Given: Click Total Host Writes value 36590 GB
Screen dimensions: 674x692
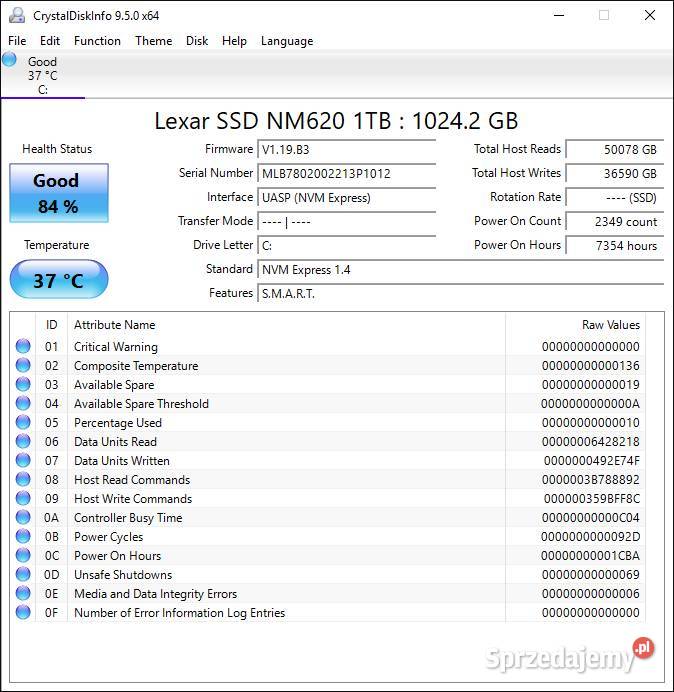Looking at the screenshot, I should pos(614,173).
